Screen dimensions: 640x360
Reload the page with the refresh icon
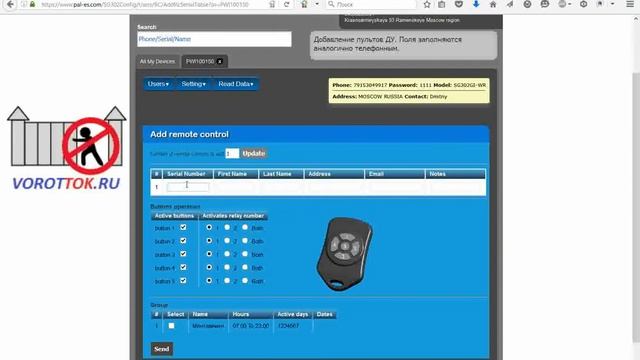[x=287, y=4]
